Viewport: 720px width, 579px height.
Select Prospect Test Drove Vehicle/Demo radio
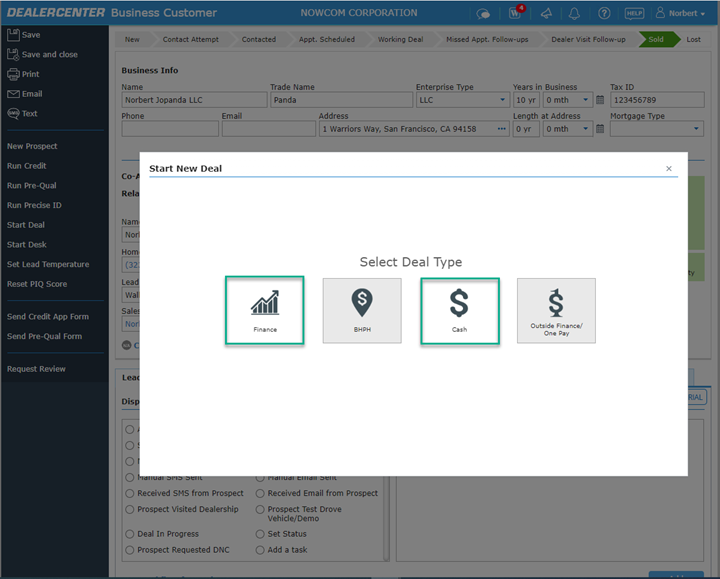coord(260,509)
